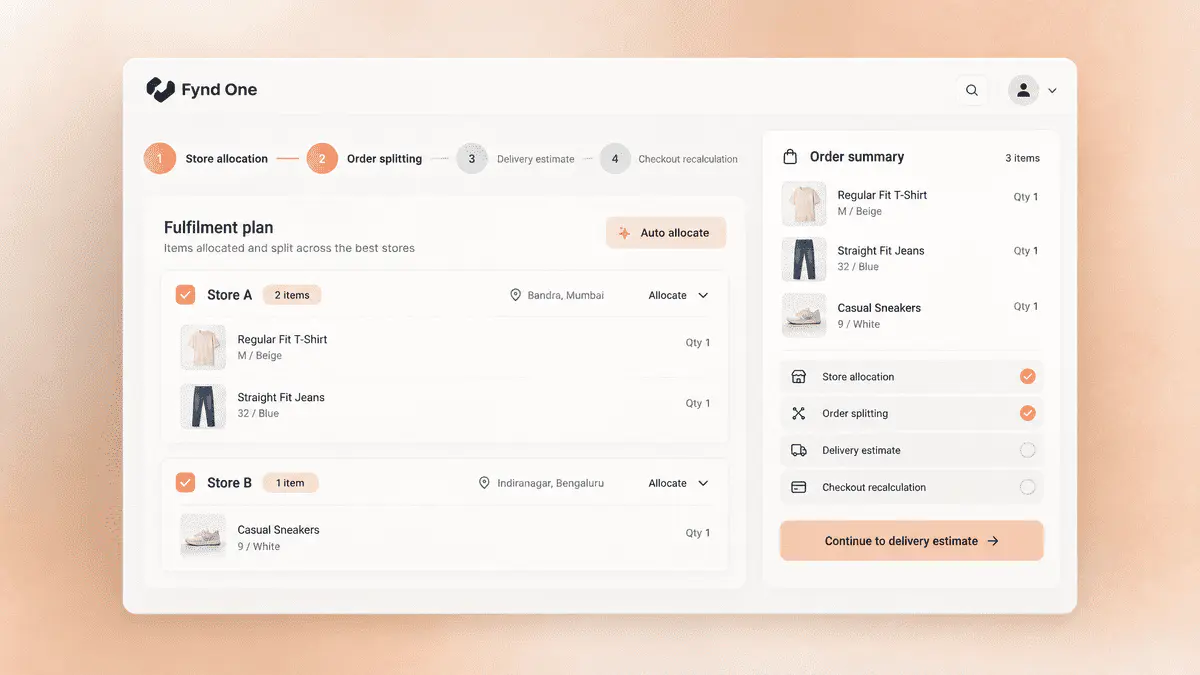
Task: Click the arrow on Continue to delivery estimate
Action: tap(993, 541)
